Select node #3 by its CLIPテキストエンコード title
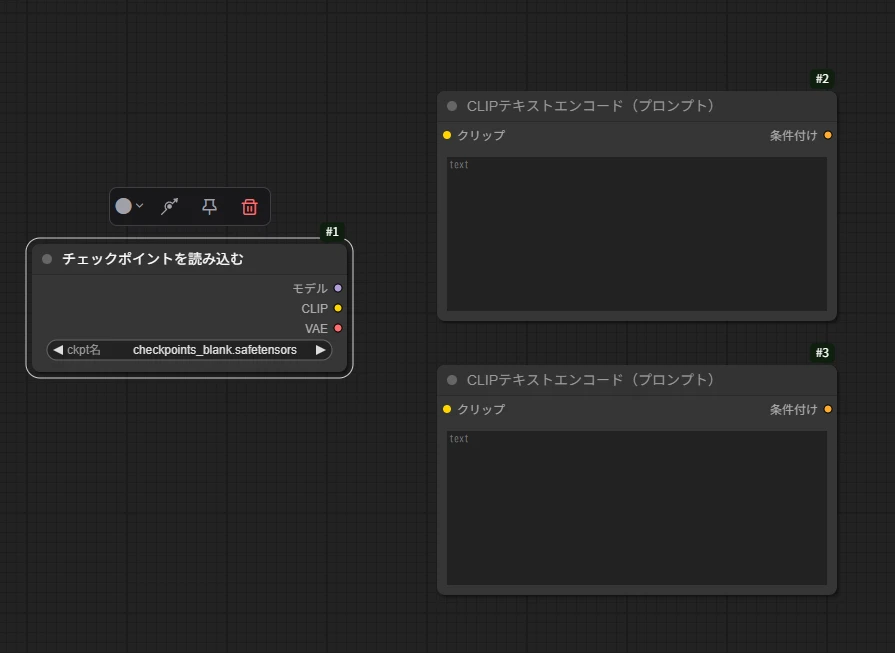Image resolution: width=895 pixels, height=653 pixels. click(x=590, y=380)
